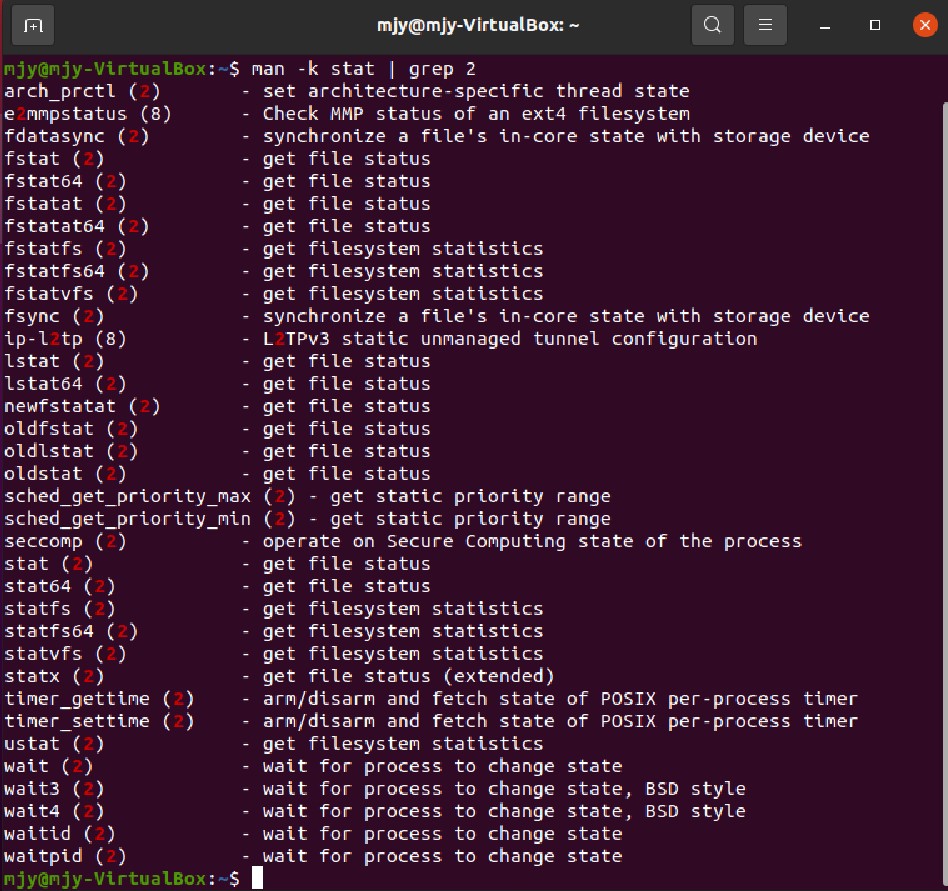Click the cursor at the bottom prompt

257,878
